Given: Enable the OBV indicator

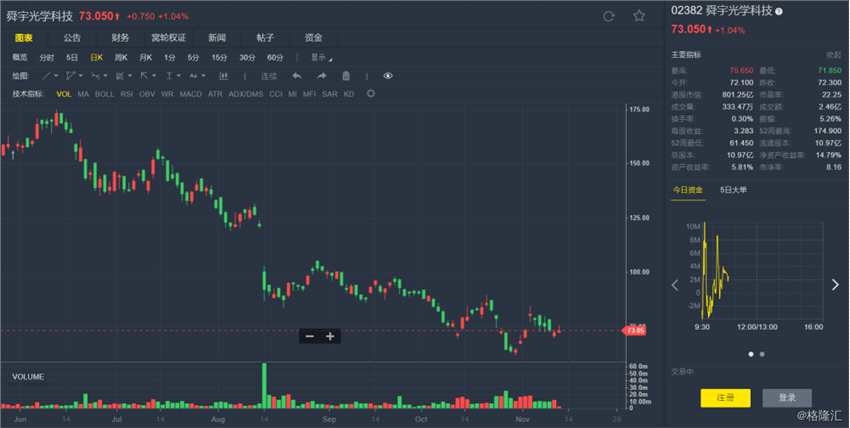Looking at the screenshot, I should [147, 94].
